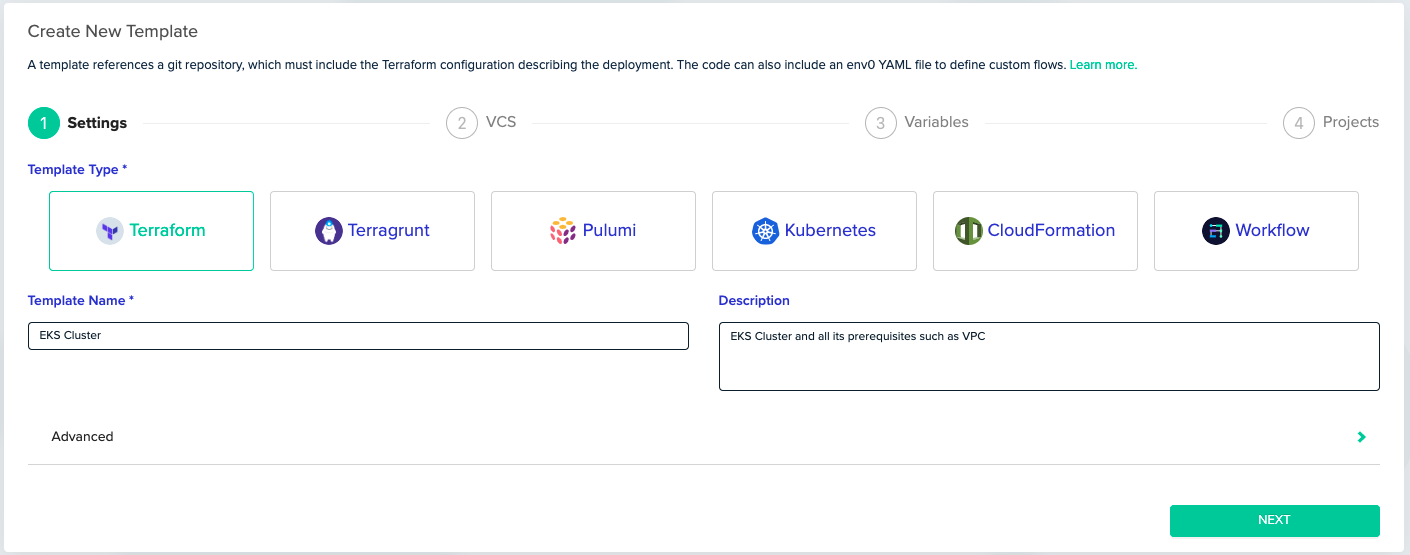
Task: Click the Terragrunt logo icon
Action: pyautogui.click(x=329, y=231)
